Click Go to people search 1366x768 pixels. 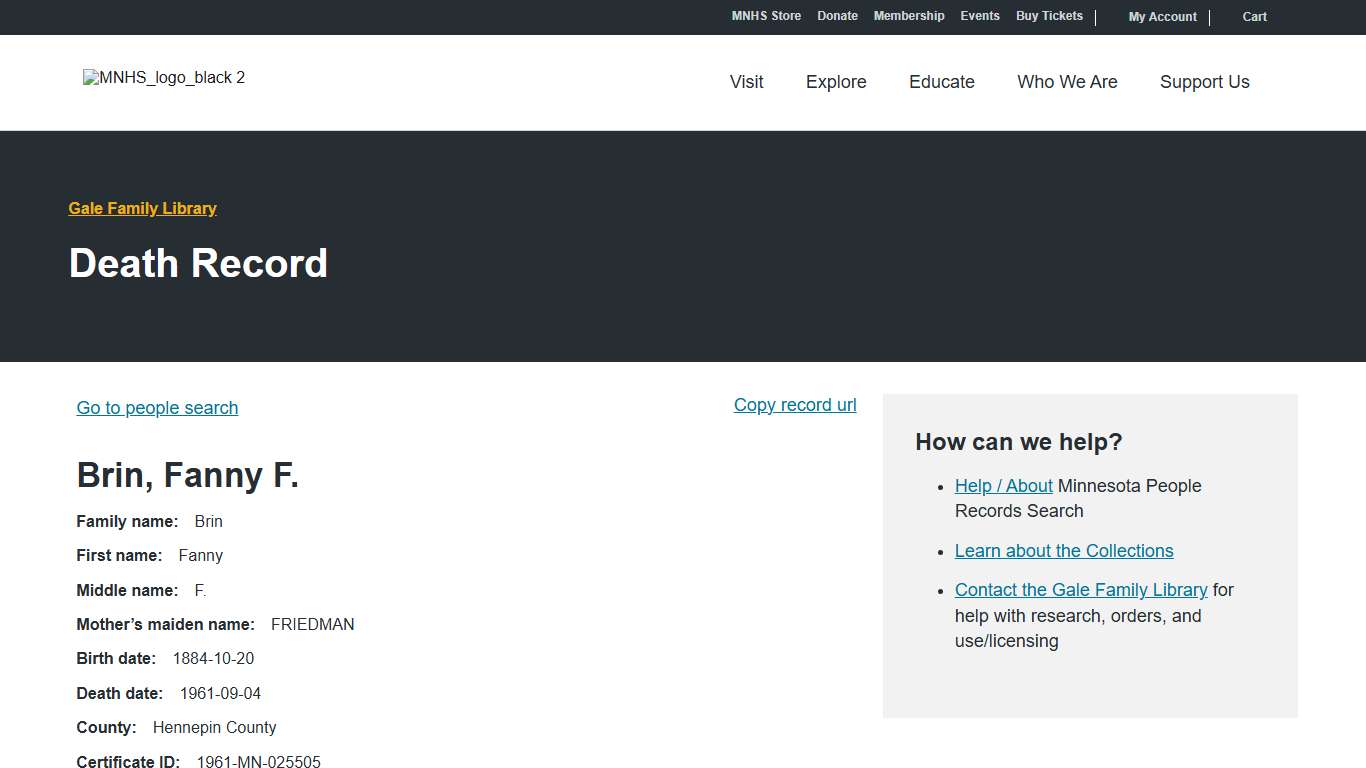click(157, 408)
